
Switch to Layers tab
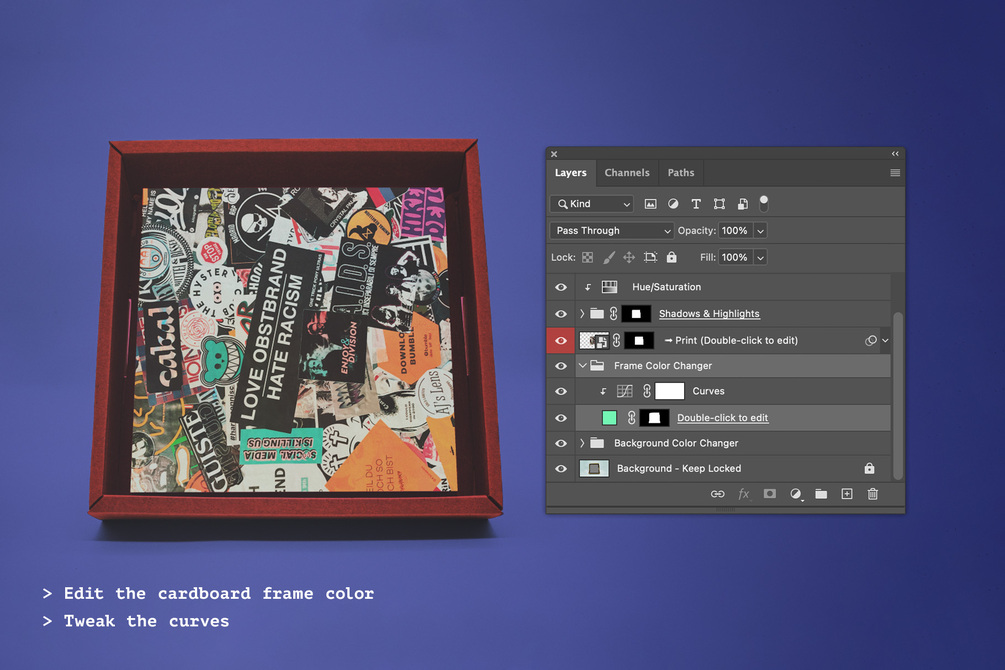[x=570, y=172]
